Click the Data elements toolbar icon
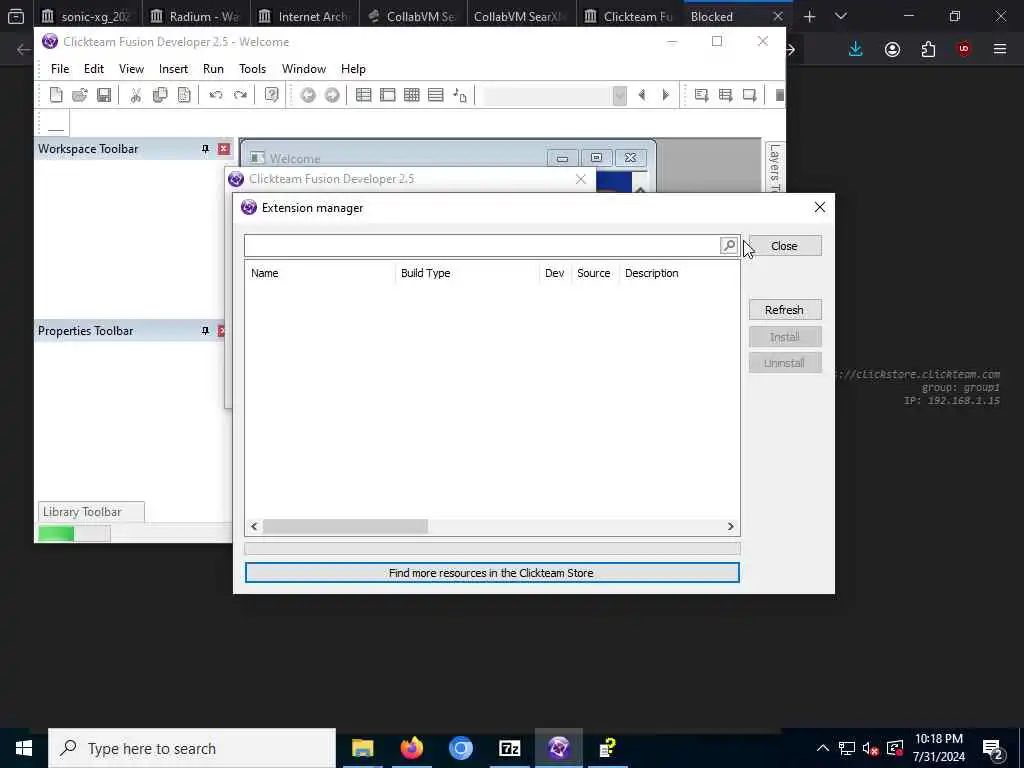 coord(460,95)
